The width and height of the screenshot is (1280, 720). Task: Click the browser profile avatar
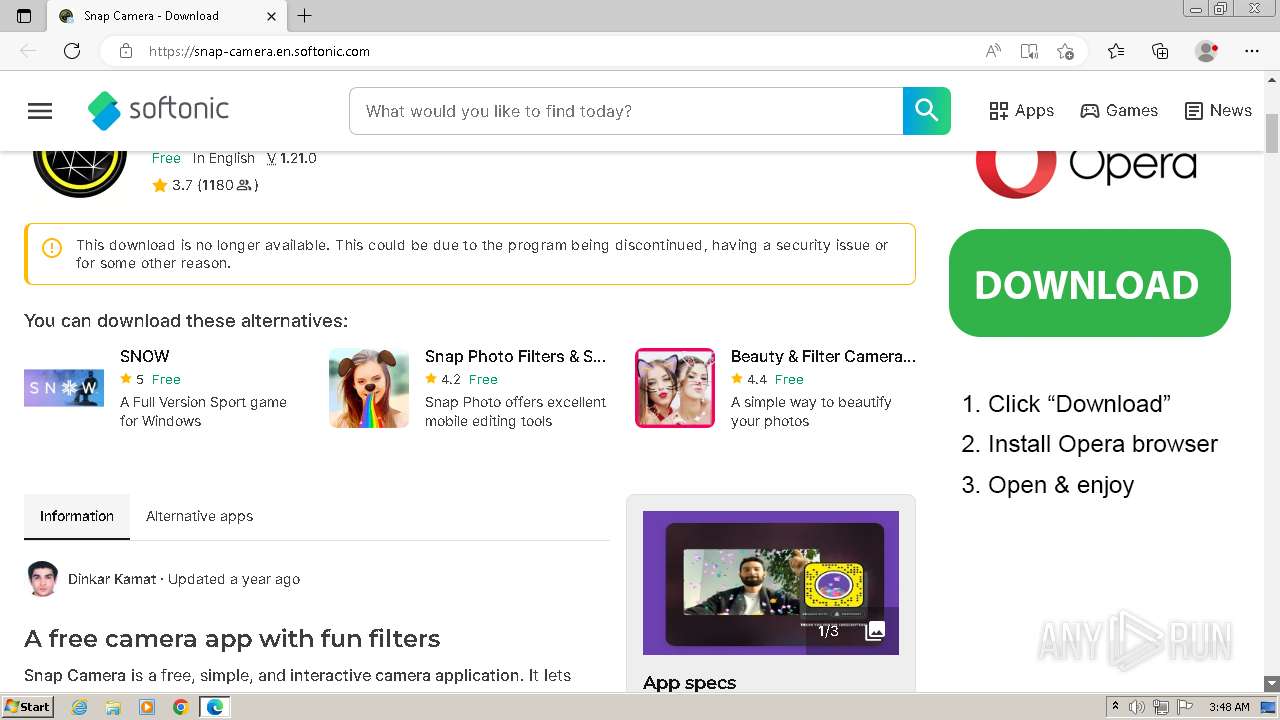point(1206,51)
